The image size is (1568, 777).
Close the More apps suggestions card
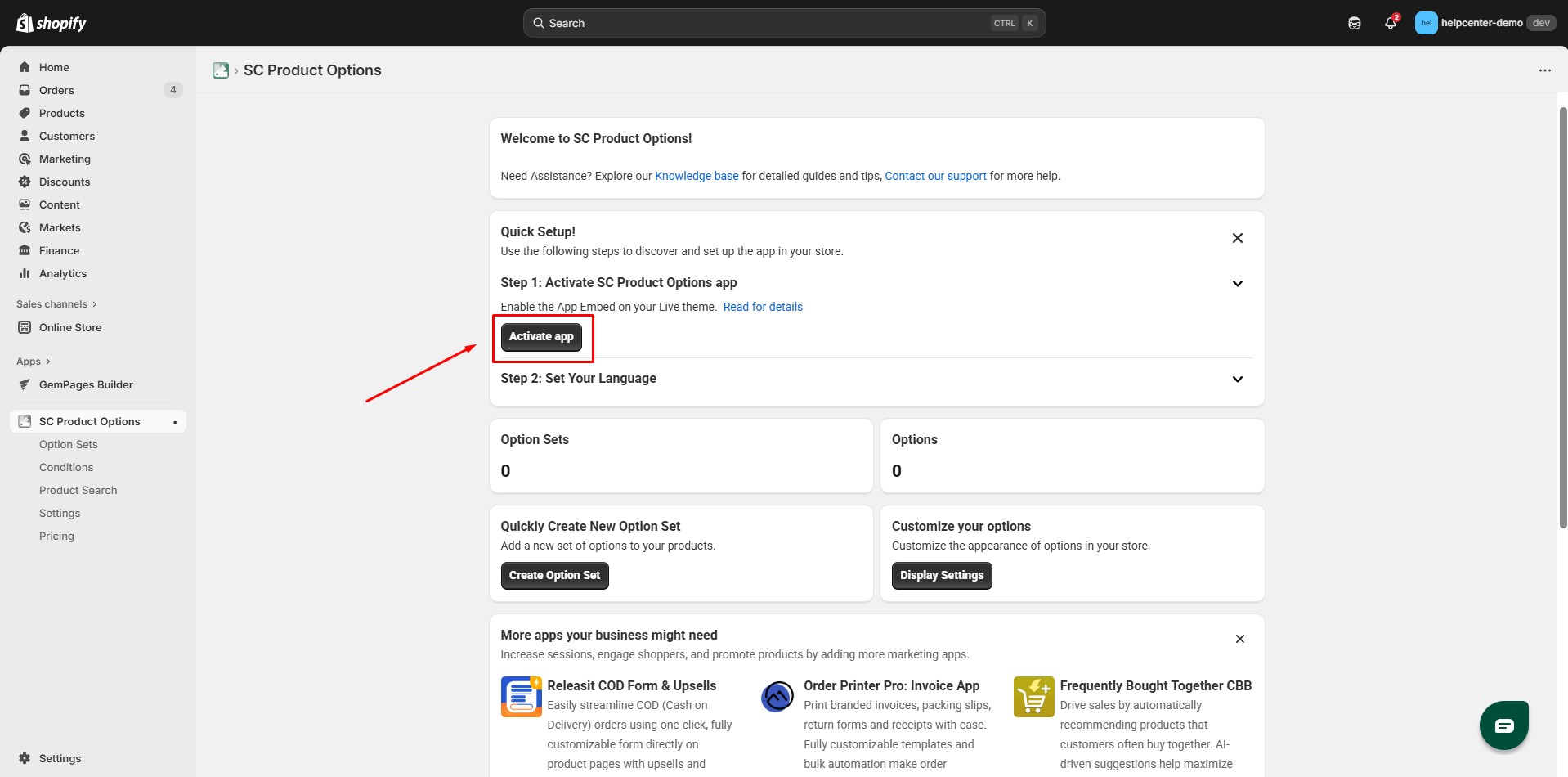[1239, 639]
